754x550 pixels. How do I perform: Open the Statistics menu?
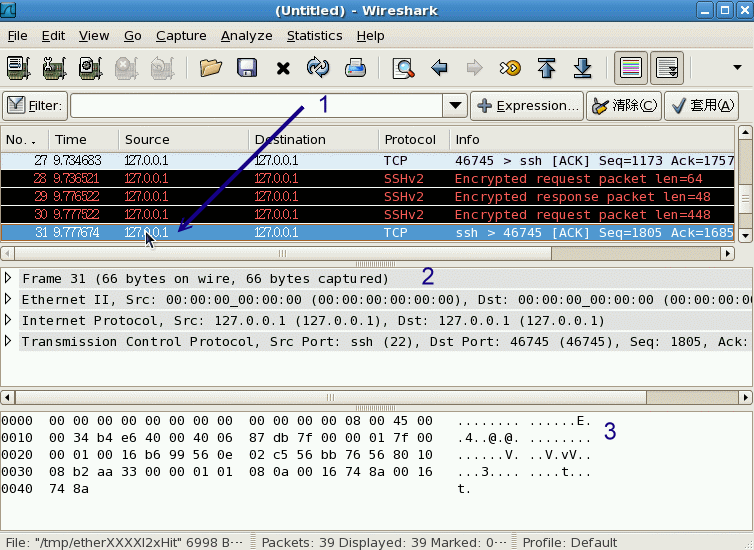point(314,36)
